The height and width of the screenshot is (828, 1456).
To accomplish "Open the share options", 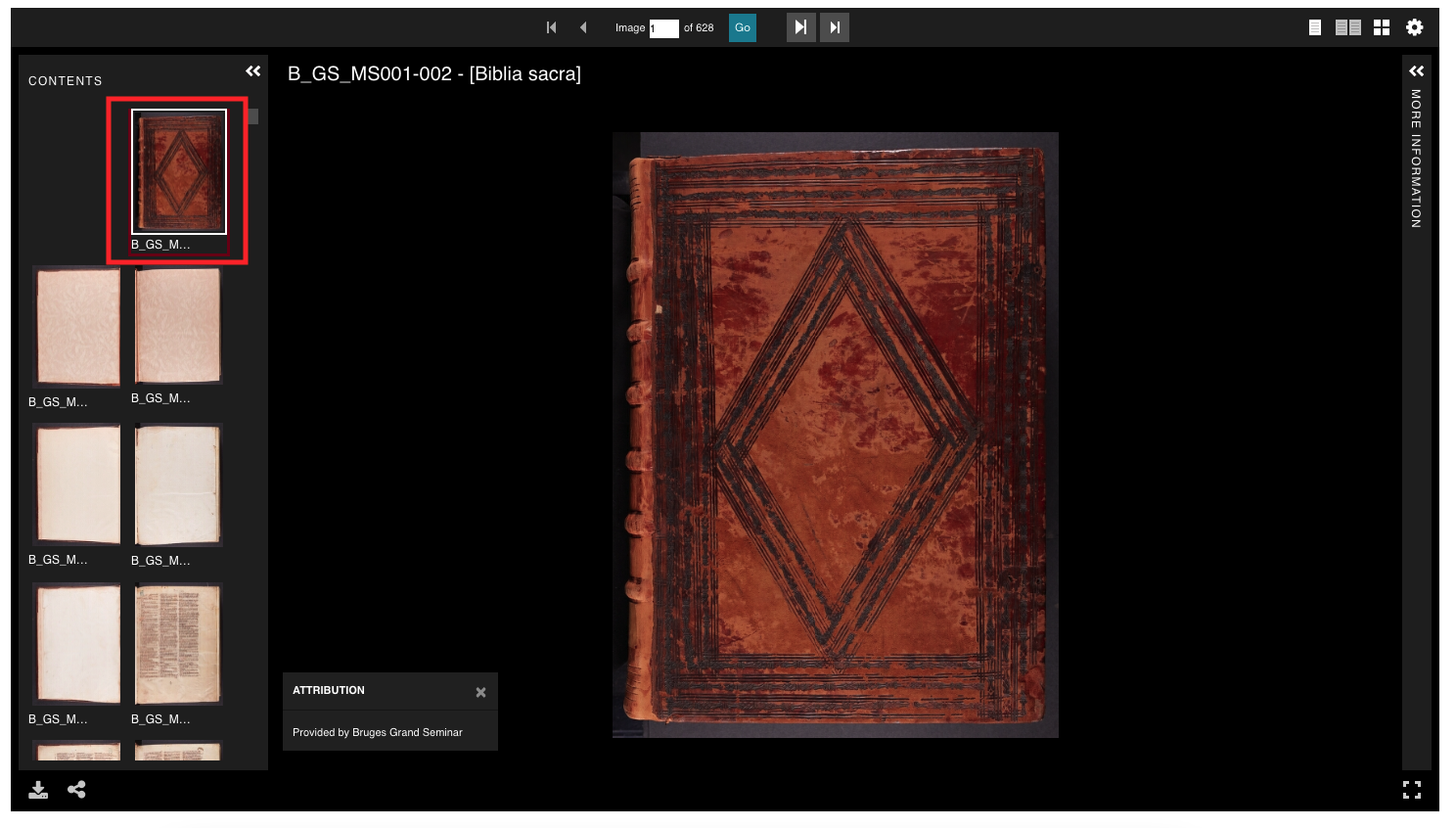I will click(76, 789).
